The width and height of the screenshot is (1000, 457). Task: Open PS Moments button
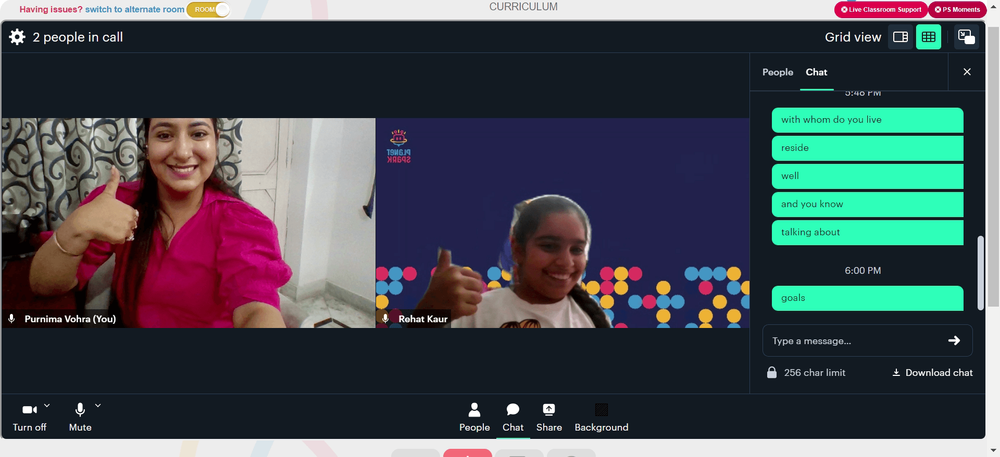(957, 10)
